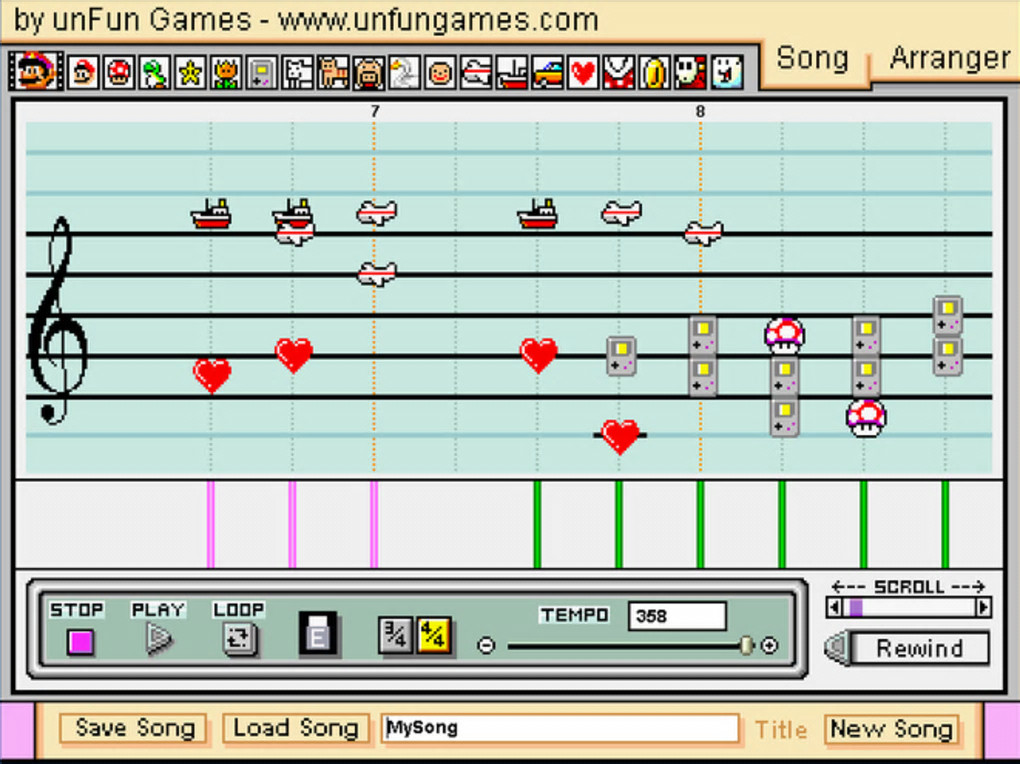This screenshot has width=1020, height=764.
Task: Click the airplane note on the measure 8 line
Action: [x=703, y=233]
